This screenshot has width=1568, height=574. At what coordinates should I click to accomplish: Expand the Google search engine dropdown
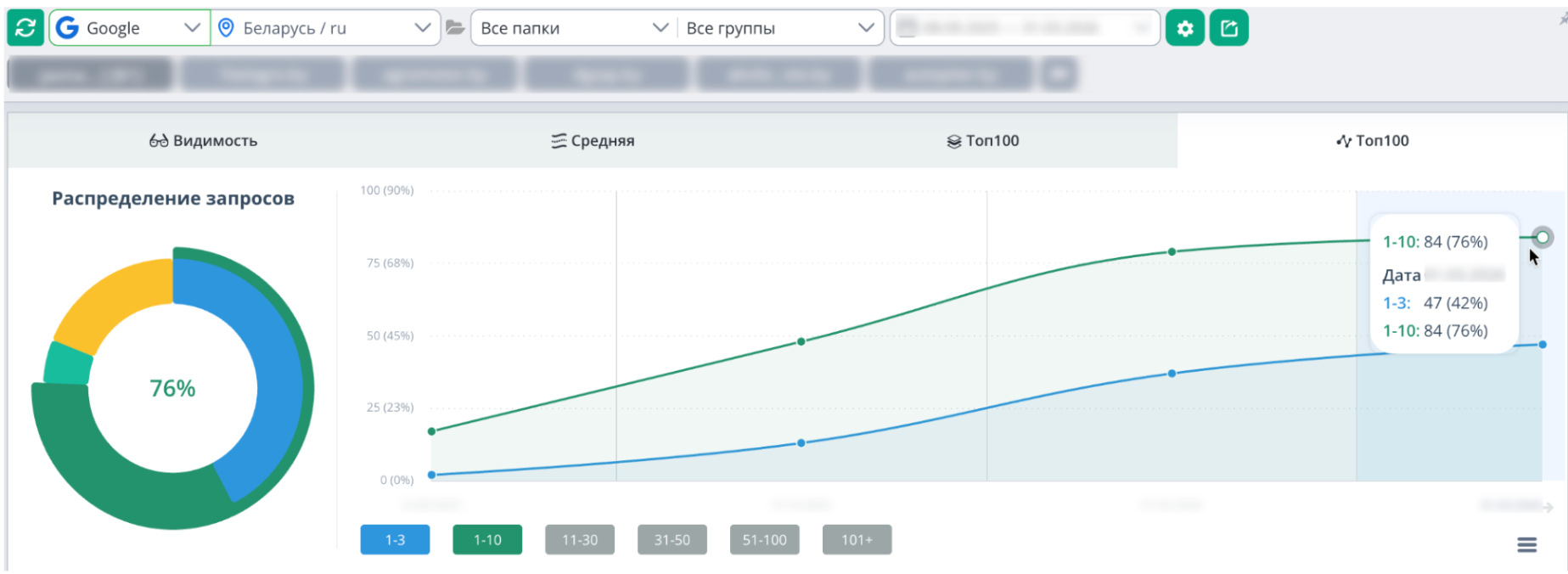(x=191, y=28)
